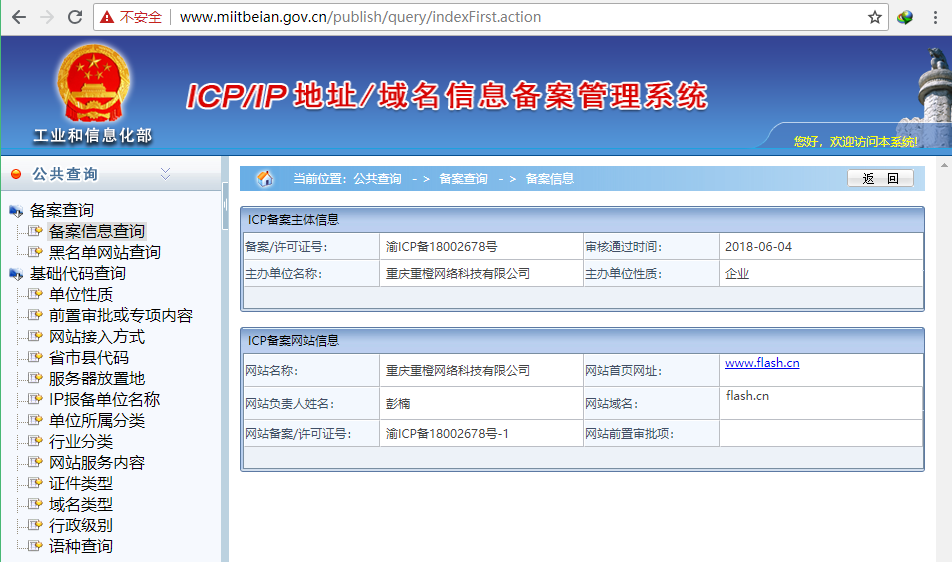Image resolution: width=952 pixels, height=562 pixels.
Task: Open 网站接入方式 in the sidebar
Action: (x=97, y=337)
